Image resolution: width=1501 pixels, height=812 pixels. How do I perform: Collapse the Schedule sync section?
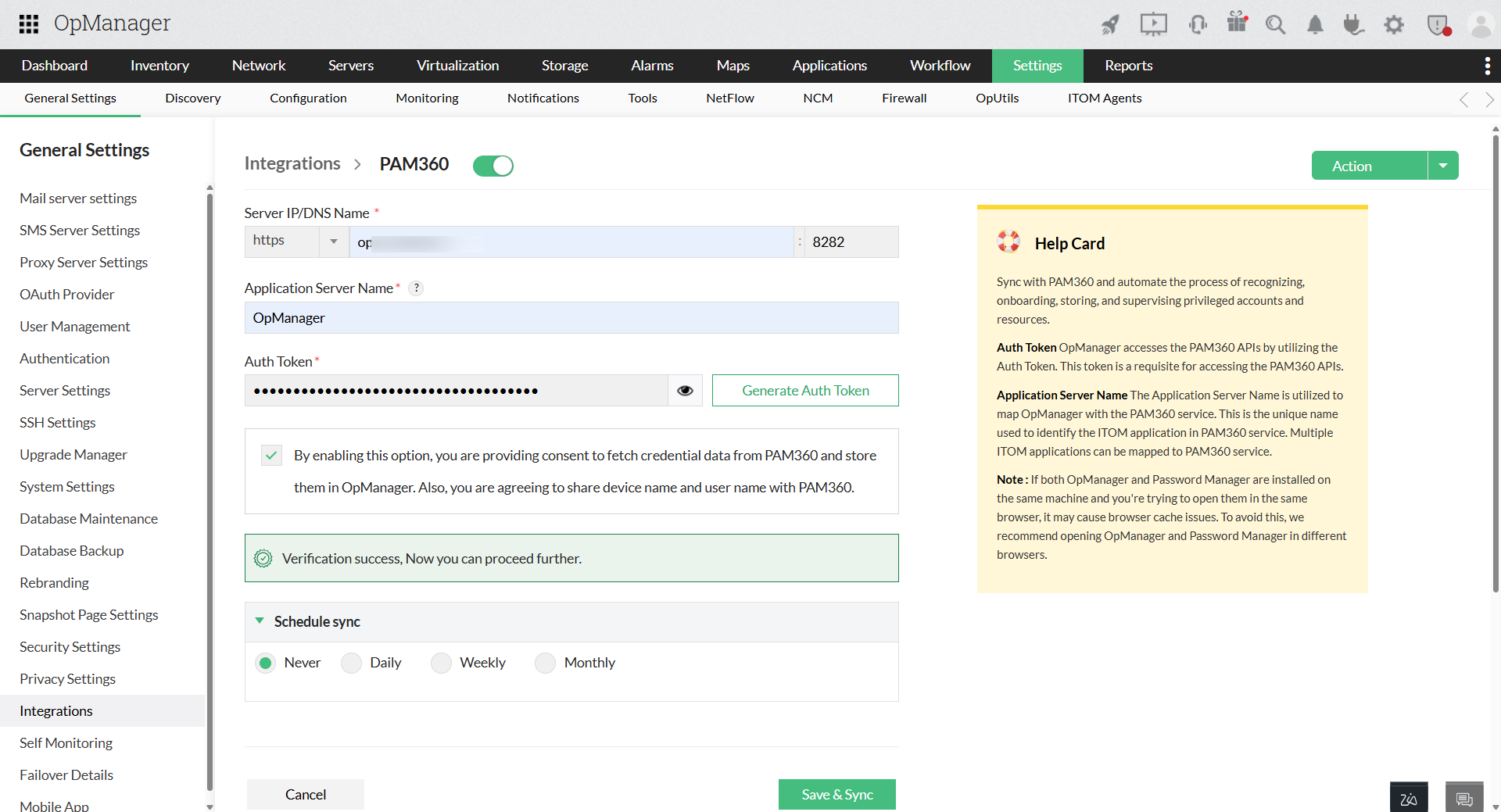pyautogui.click(x=260, y=621)
